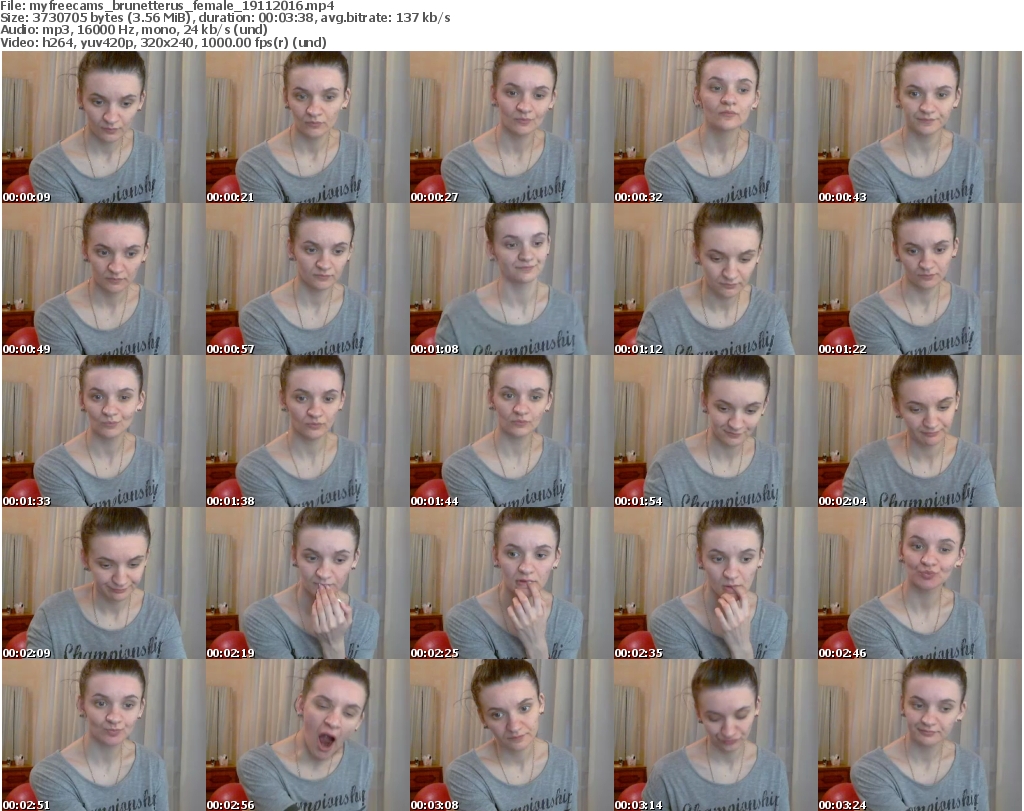This screenshot has height=811, width=1024.
Task: Click the 00:03:14 timestamp label
Action: [x=638, y=803]
